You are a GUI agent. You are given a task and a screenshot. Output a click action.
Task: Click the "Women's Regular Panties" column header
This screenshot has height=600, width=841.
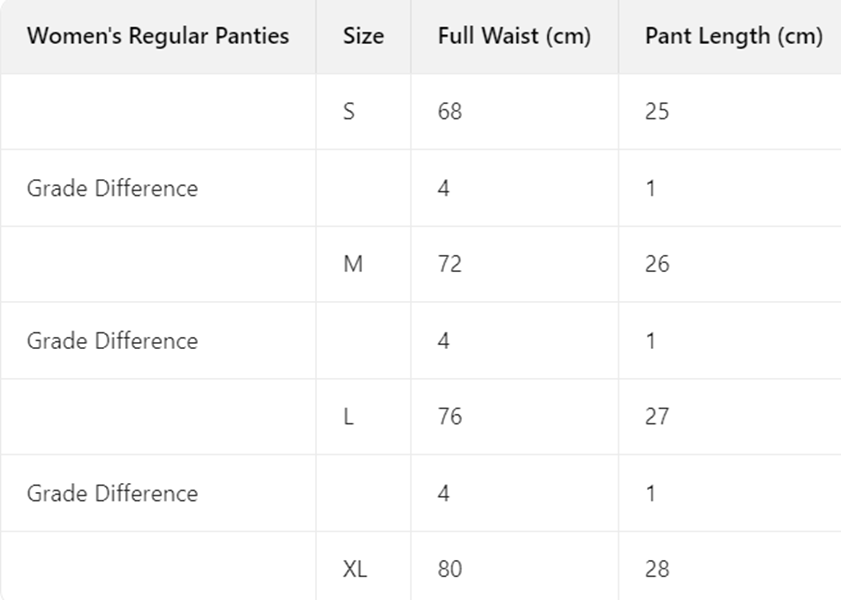[x=158, y=37]
